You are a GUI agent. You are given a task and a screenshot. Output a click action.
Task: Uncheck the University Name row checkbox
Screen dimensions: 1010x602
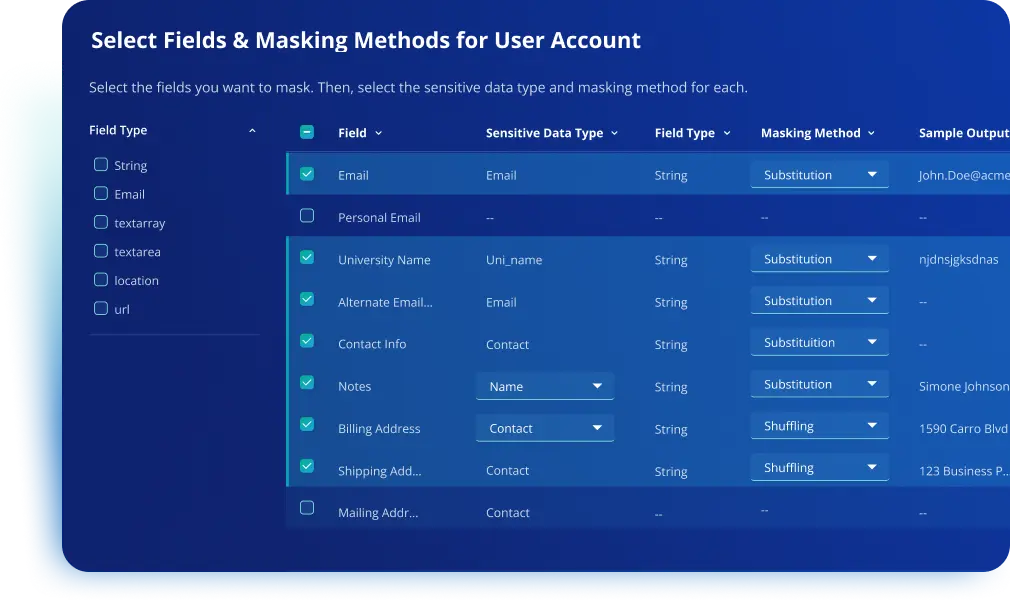307,258
